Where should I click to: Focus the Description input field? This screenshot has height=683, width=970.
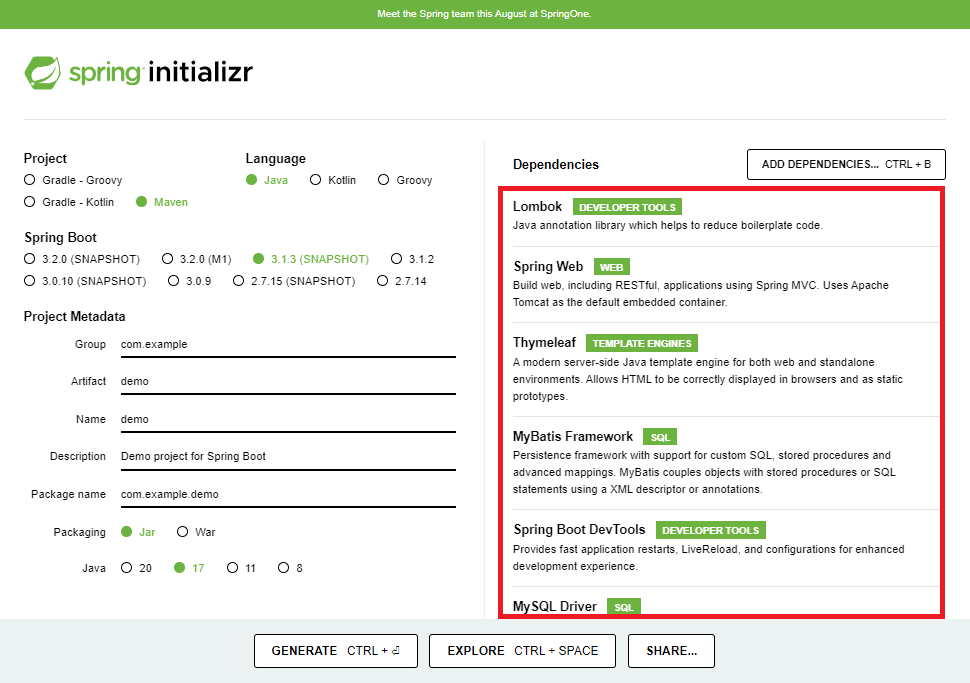point(288,457)
